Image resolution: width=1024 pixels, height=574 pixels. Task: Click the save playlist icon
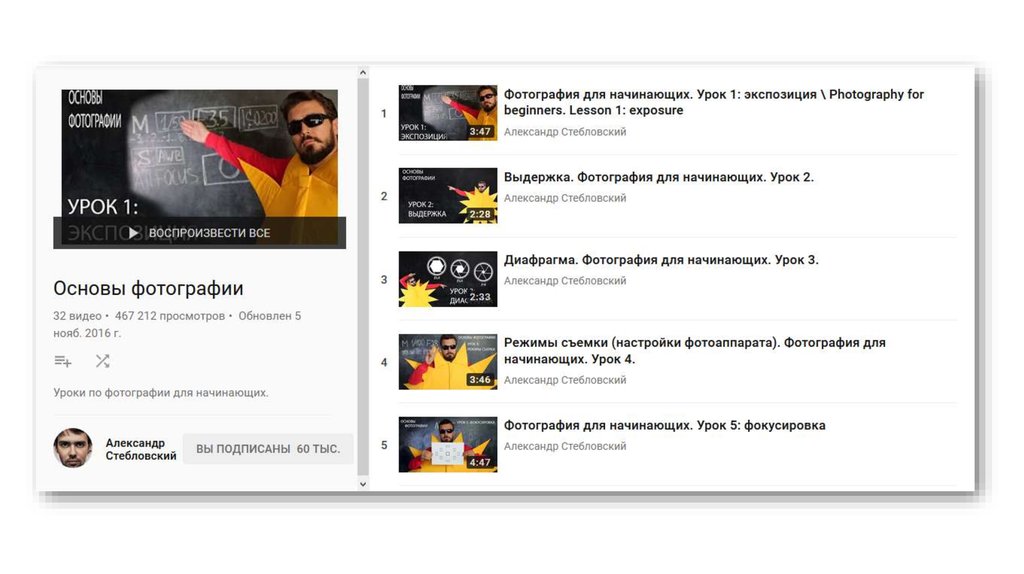[63, 361]
